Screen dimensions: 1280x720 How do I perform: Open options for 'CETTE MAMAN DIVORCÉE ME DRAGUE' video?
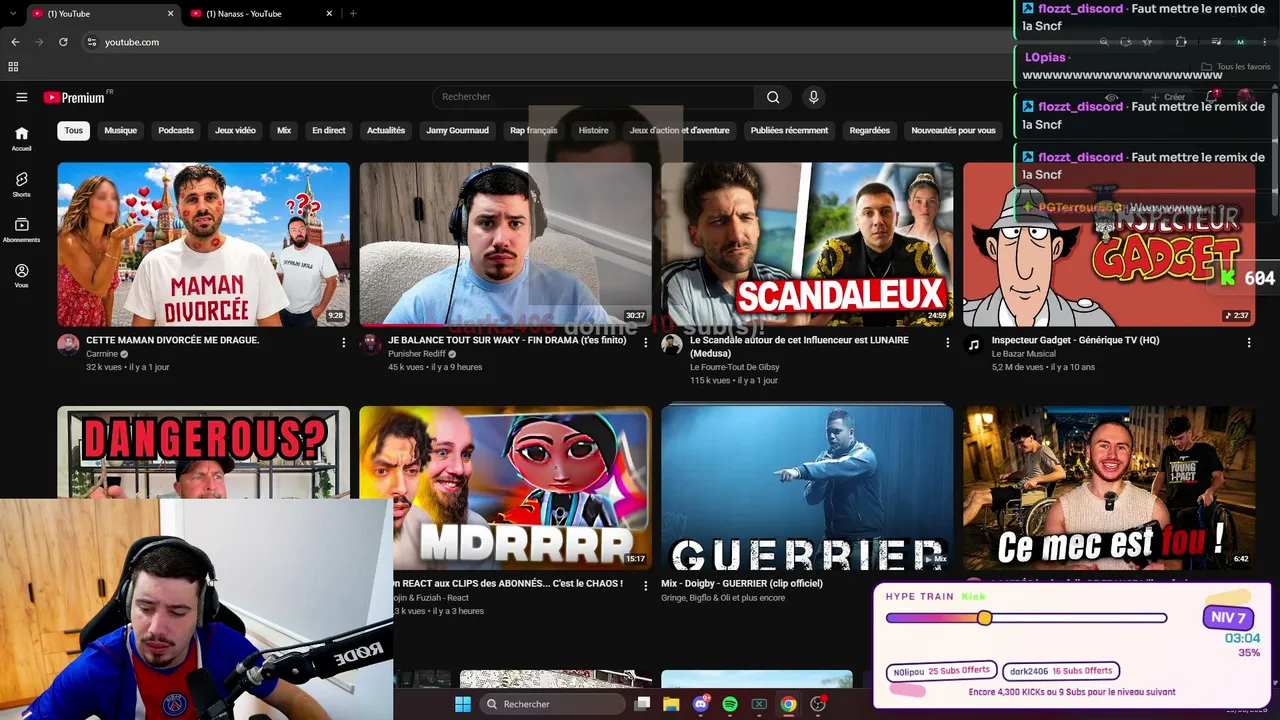coord(343,342)
